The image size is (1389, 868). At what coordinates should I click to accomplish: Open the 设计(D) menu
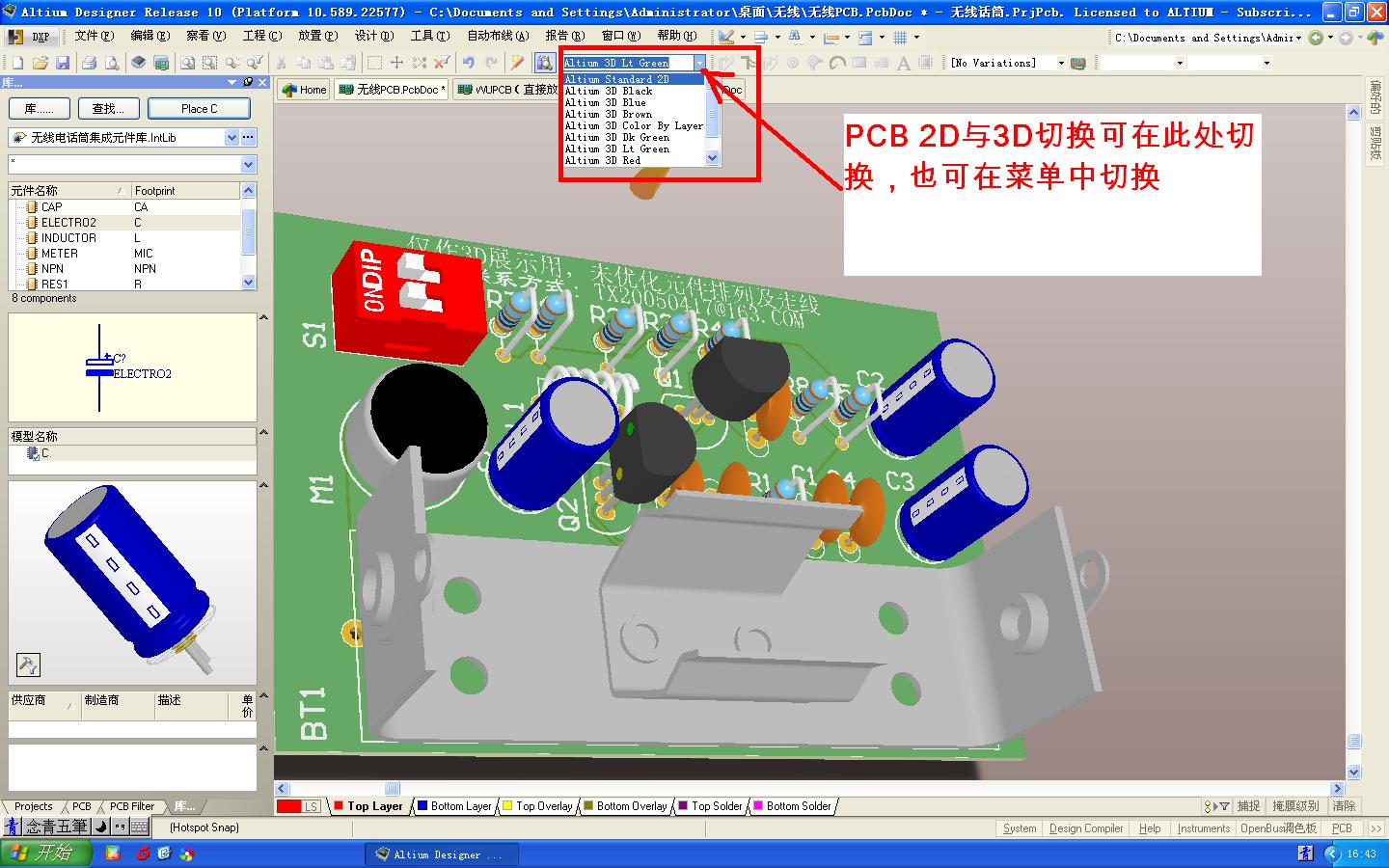click(x=374, y=37)
